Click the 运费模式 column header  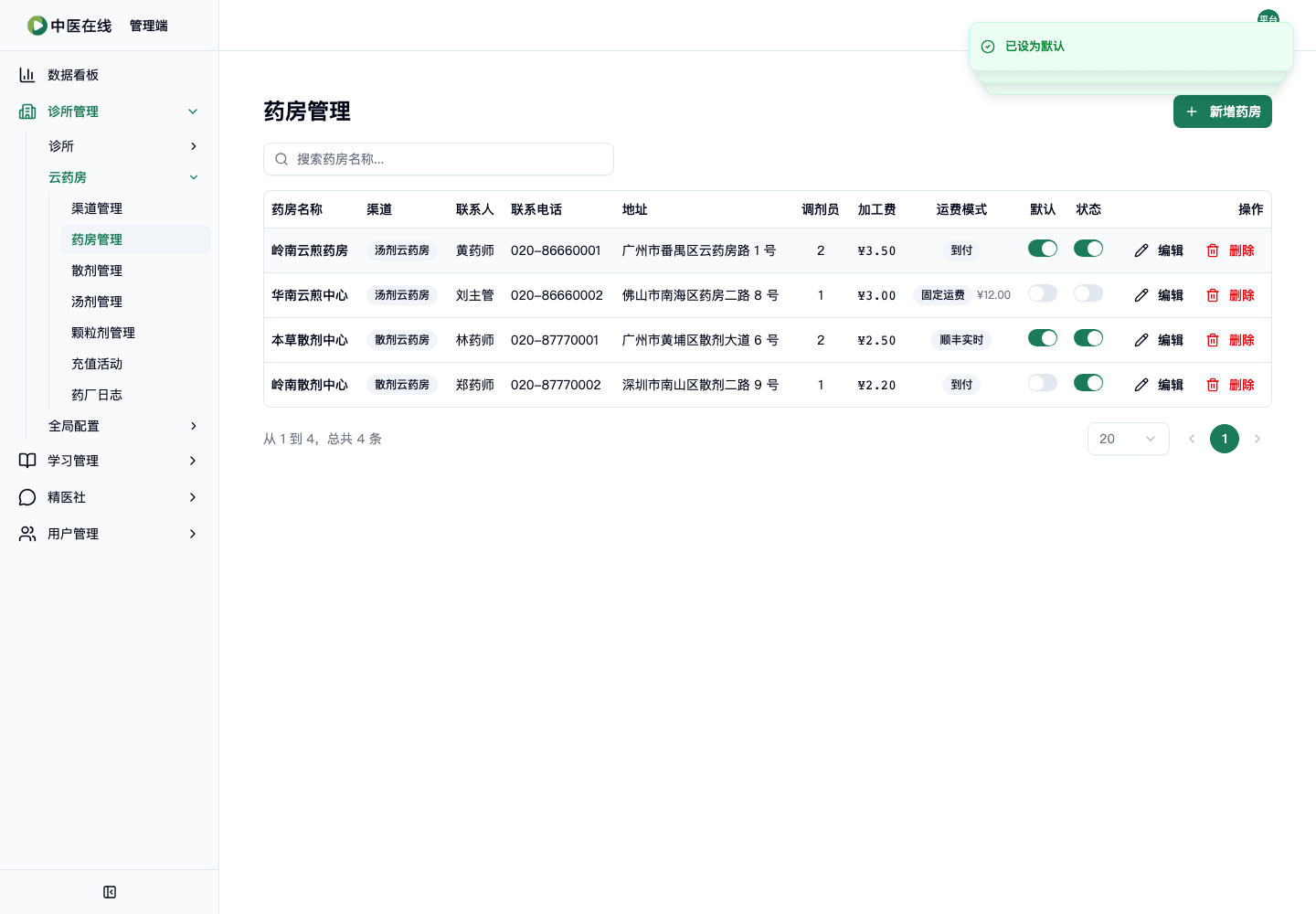[961, 209]
